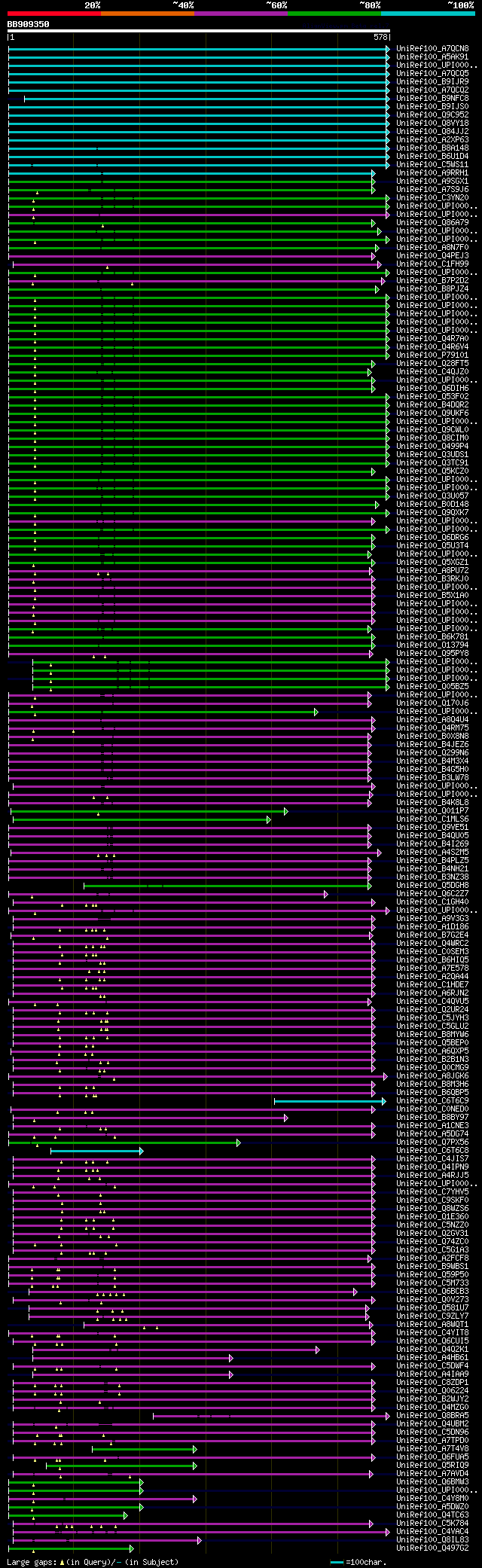Select label UniRef100_C5WS11
The image size is (482, 1568).
click(432, 165)
